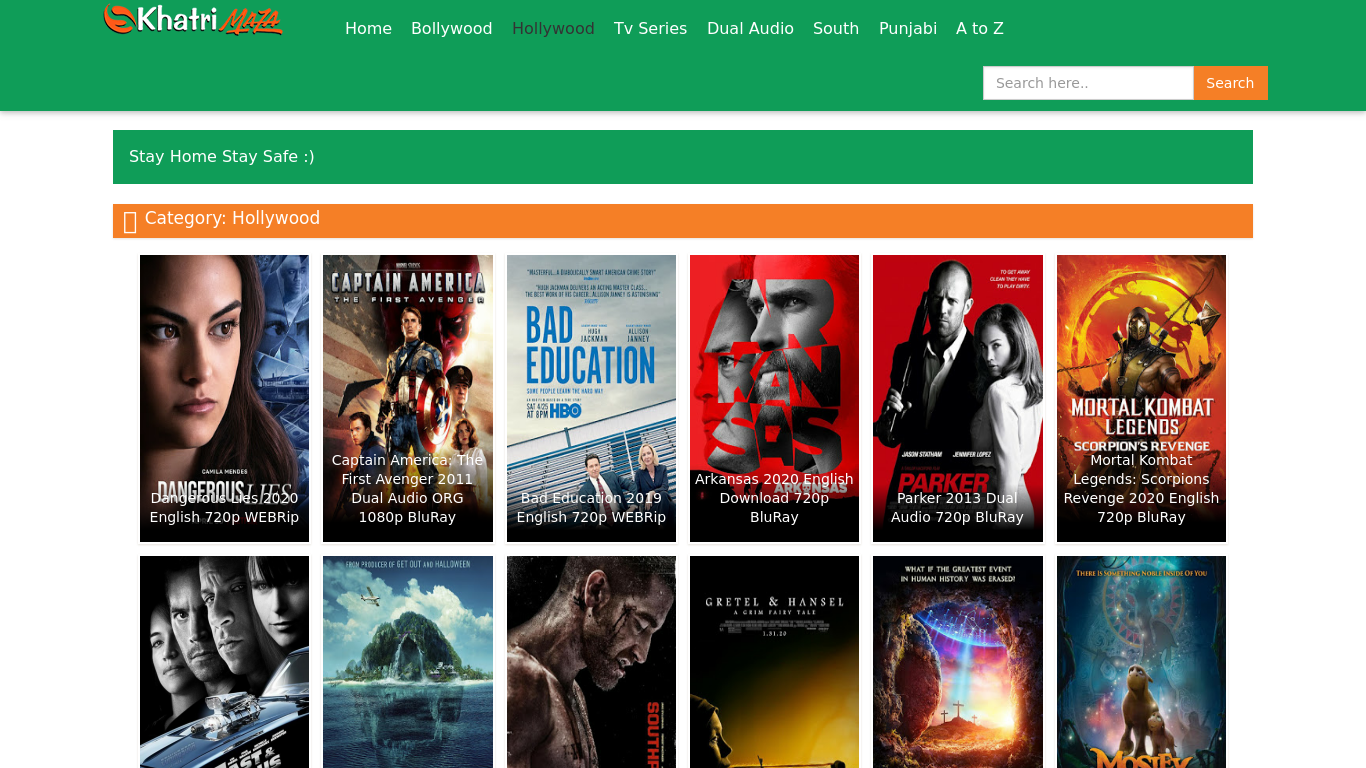Open the Home menu item

(368, 28)
